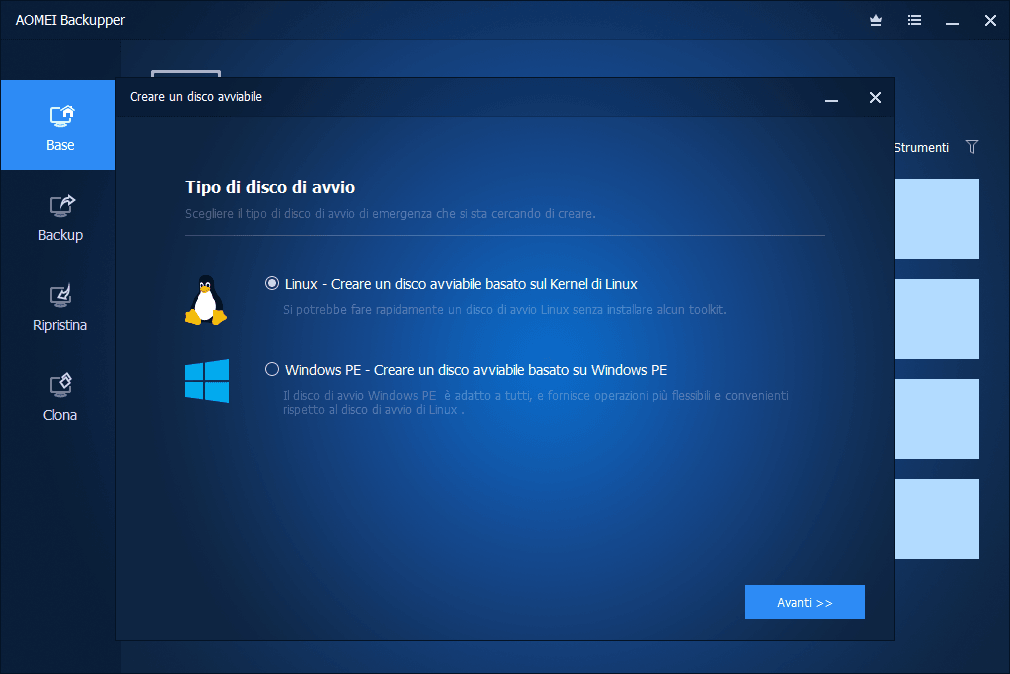Click the 'Creare un disco avviabile' dialog title
Screen dimensions: 1010x674
tap(196, 97)
